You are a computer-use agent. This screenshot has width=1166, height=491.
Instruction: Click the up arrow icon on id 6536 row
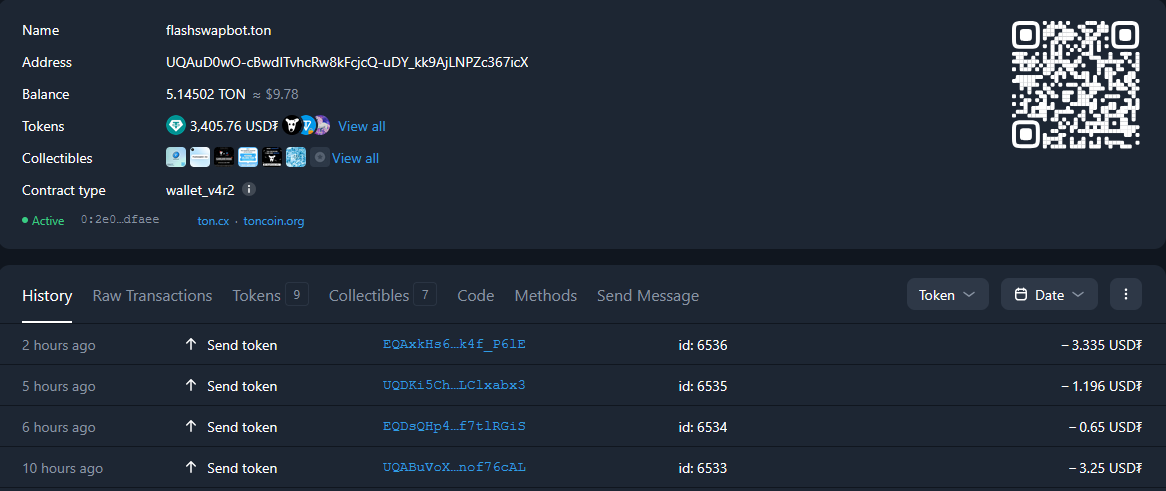pos(191,344)
